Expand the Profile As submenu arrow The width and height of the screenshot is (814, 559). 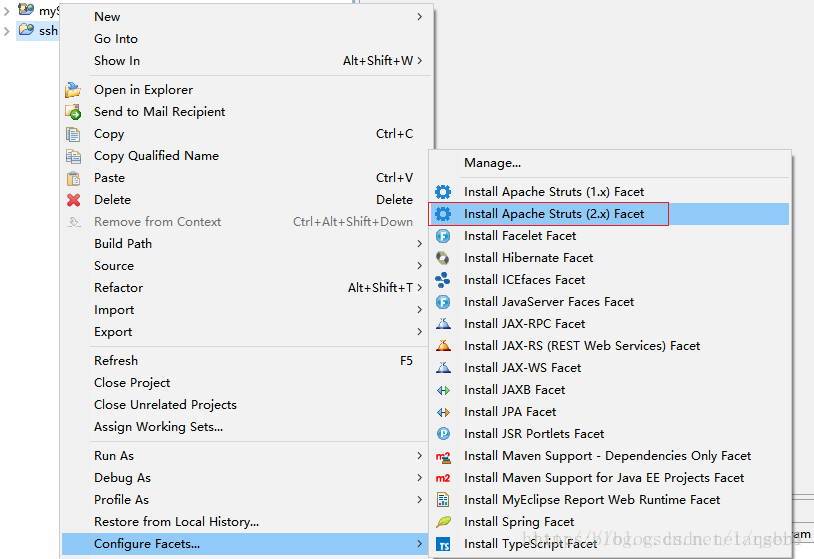point(419,500)
